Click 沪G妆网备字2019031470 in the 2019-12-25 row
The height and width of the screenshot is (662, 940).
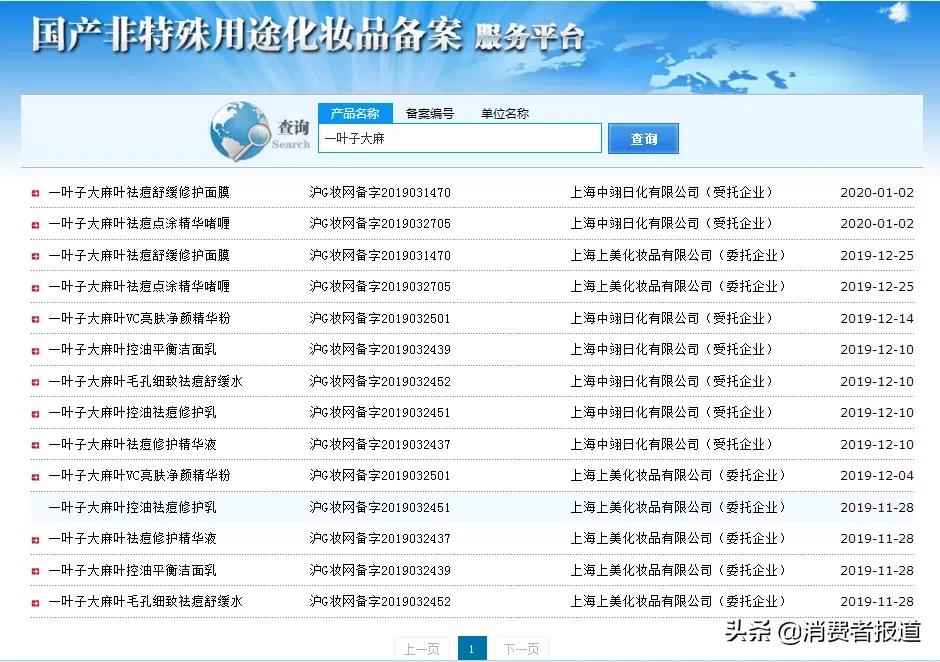tap(380, 255)
